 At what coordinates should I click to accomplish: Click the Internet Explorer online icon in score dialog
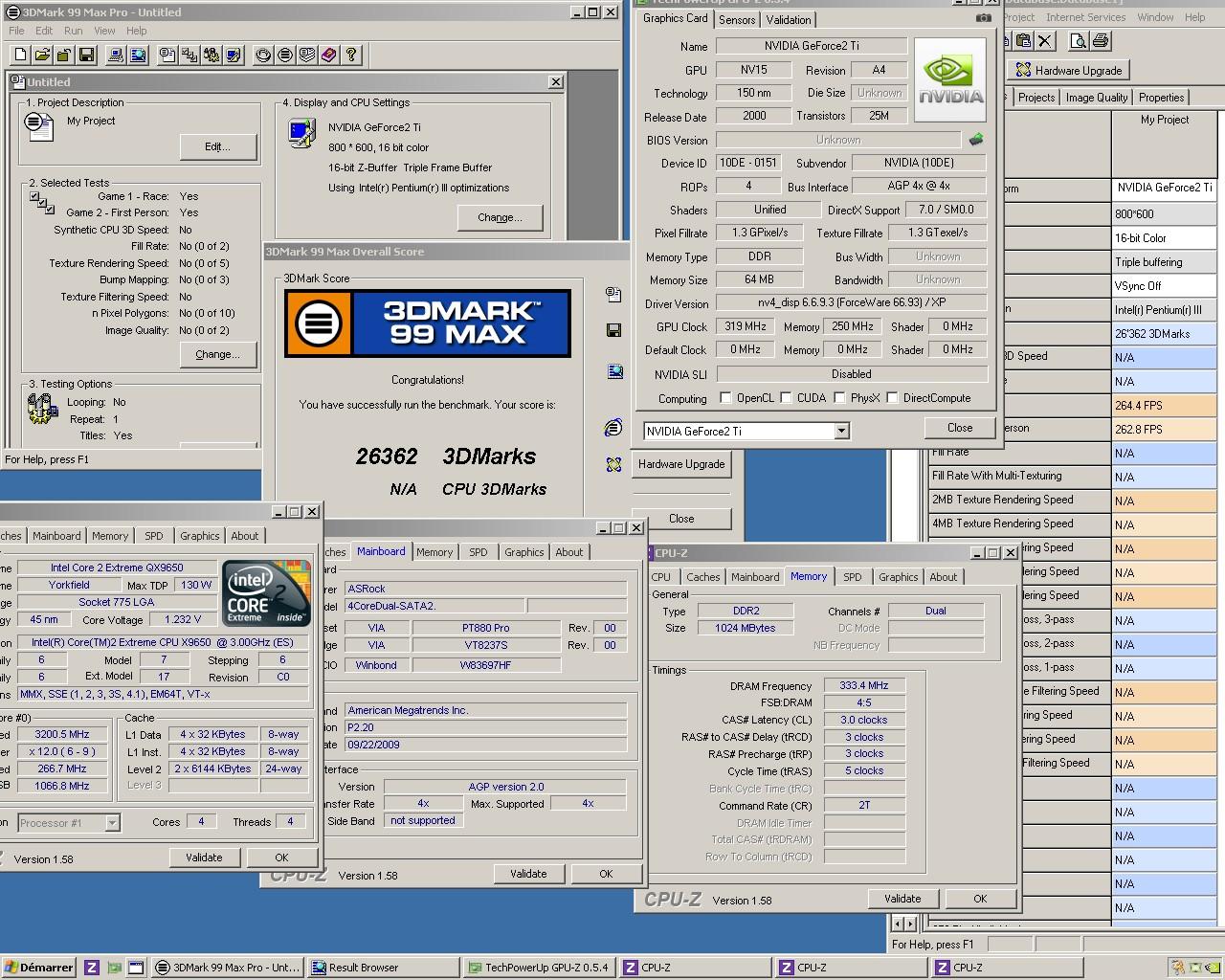click(x=613, y=427)
